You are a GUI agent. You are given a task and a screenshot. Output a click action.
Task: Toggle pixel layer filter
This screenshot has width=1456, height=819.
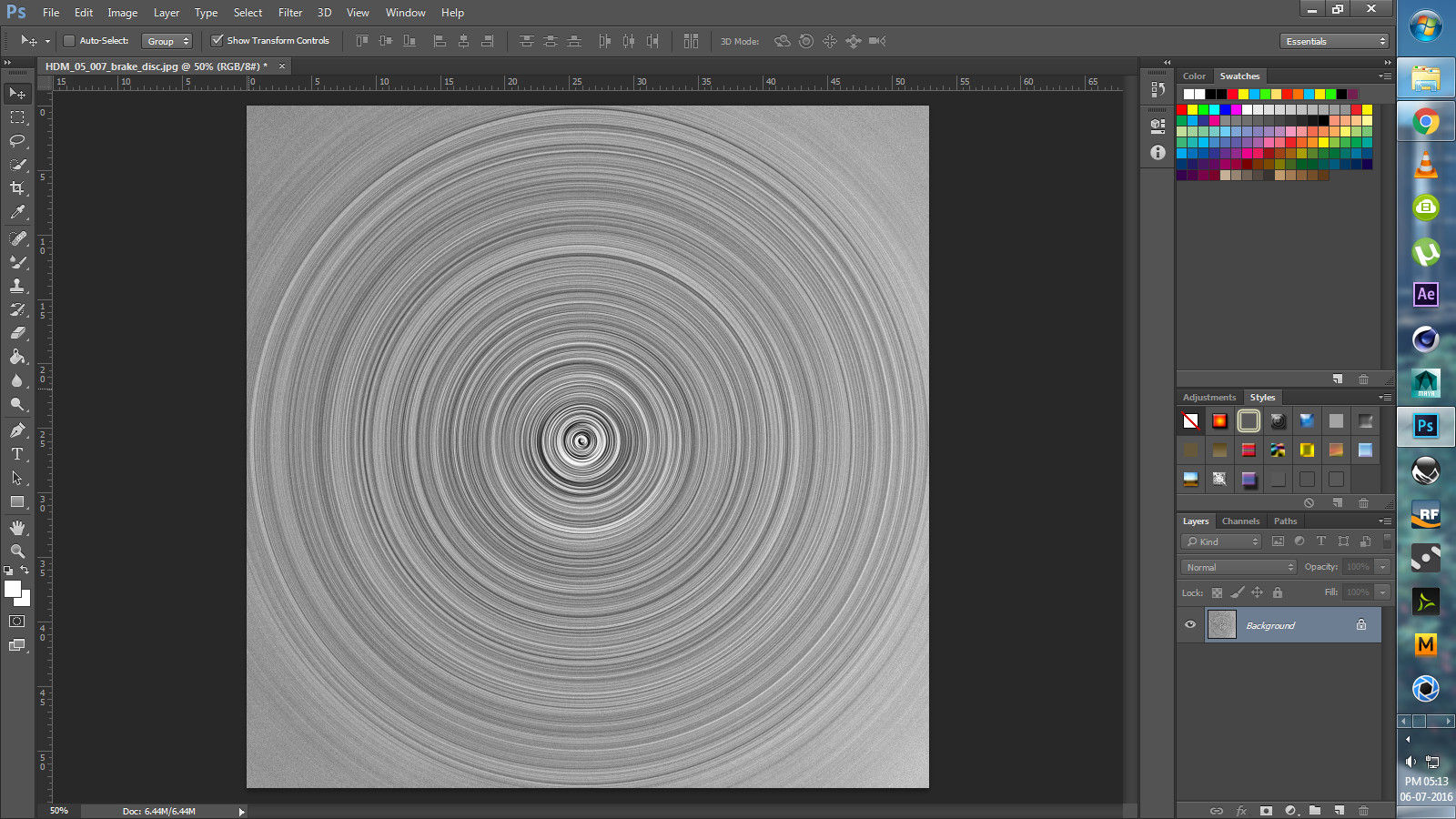pos(1278,541)
